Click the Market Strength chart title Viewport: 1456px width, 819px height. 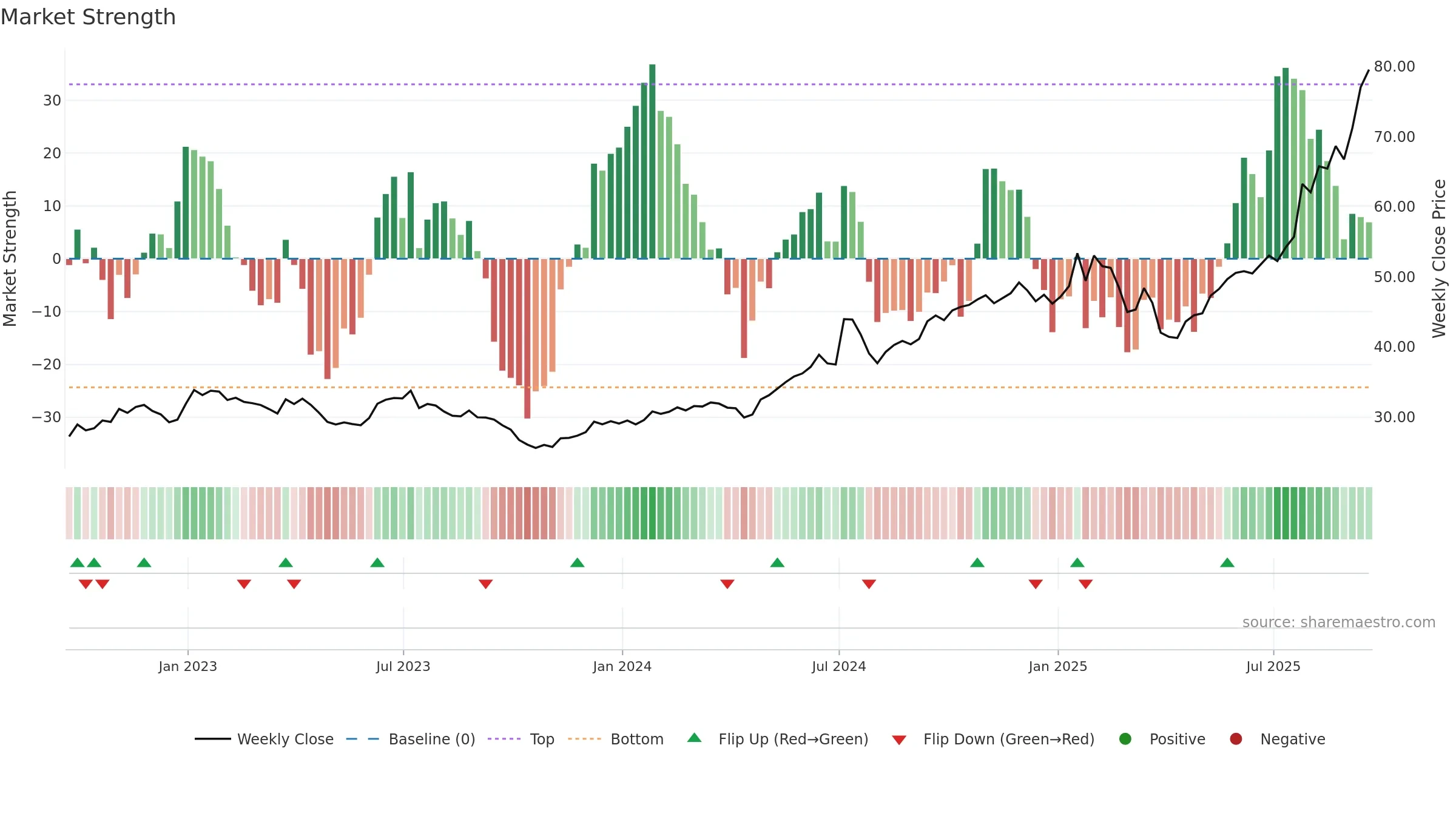(x=88, y=17)
